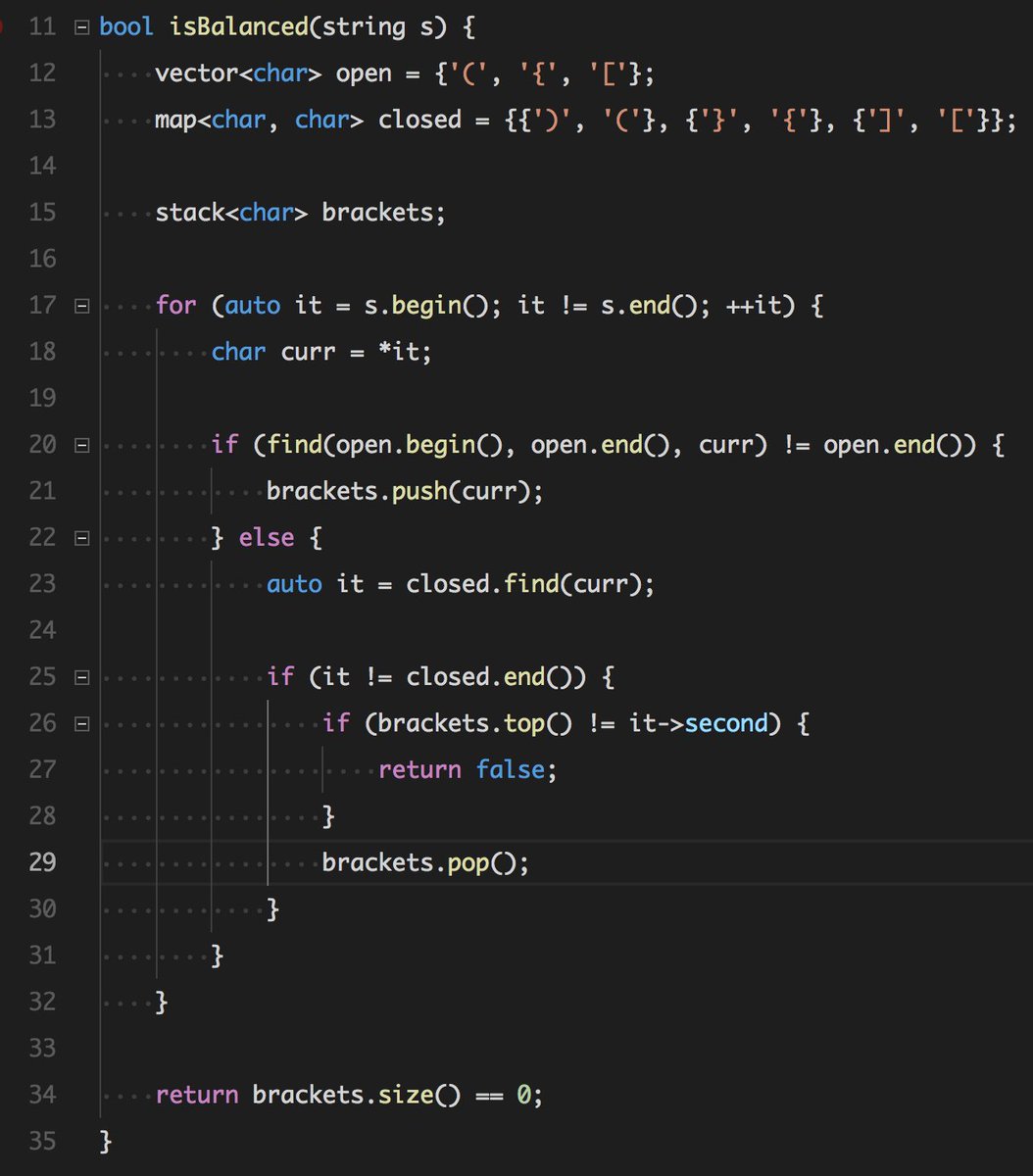Collapse the inner if fold on line 25
Viewport: 1033px width, 1176px height.
(82, 676)
